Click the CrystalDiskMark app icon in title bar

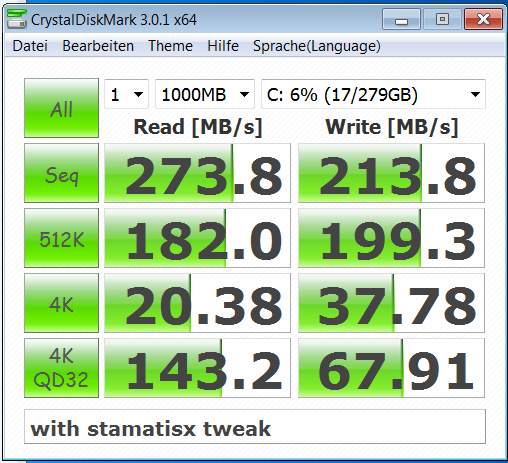point(17,19)
